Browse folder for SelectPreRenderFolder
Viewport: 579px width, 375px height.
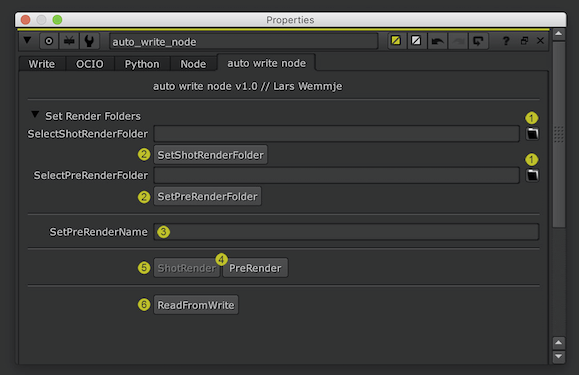pos(532,175)
